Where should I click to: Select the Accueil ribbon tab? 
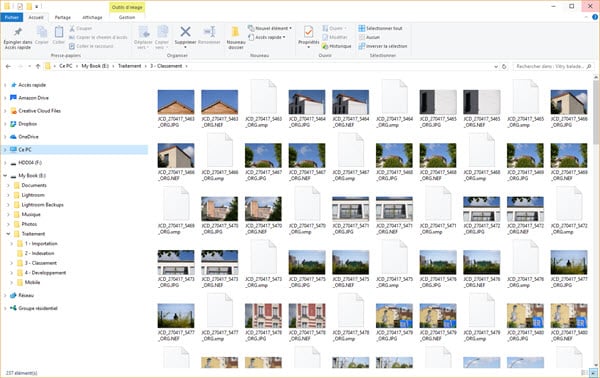[x=36, y=17]
